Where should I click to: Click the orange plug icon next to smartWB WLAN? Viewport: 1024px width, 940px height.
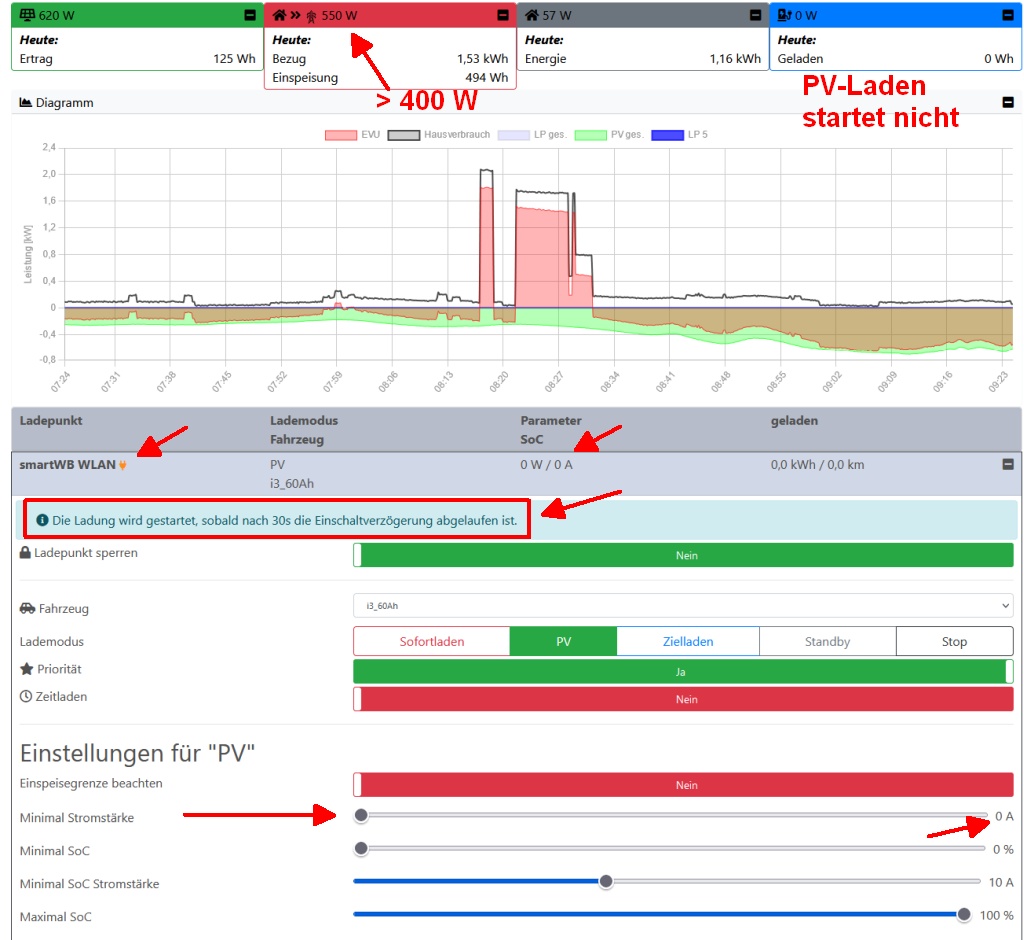pos(123,465)
